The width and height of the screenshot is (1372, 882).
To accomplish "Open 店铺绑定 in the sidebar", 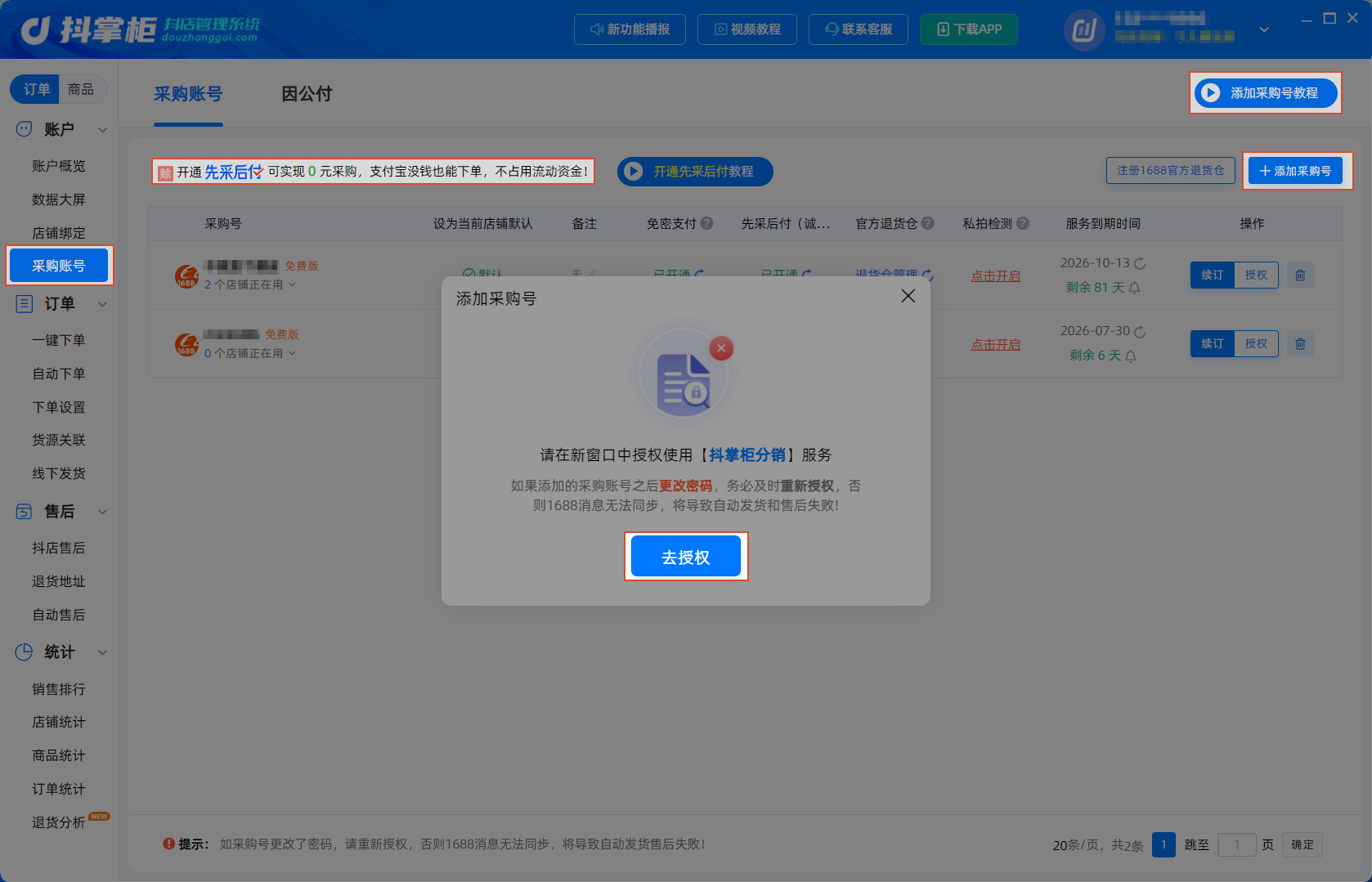I will click(59, 233).
